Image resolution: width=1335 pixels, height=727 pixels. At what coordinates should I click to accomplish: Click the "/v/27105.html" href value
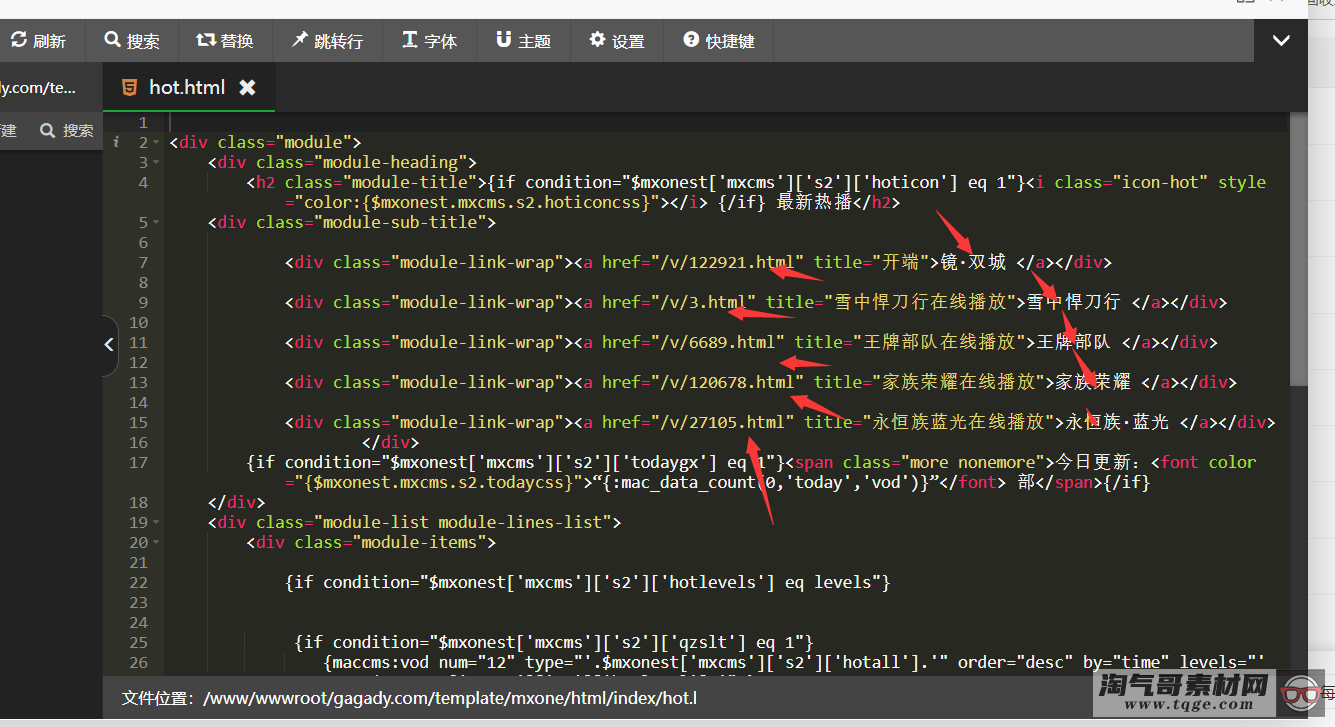[x=722, y=422]
